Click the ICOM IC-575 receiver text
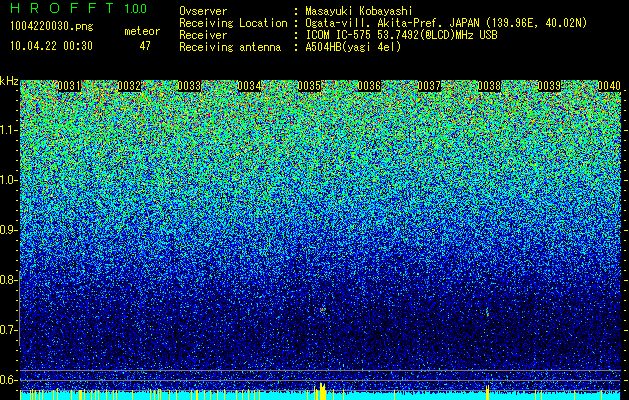The width and height of the screenshot is (629, 400). tap(401, 35)
